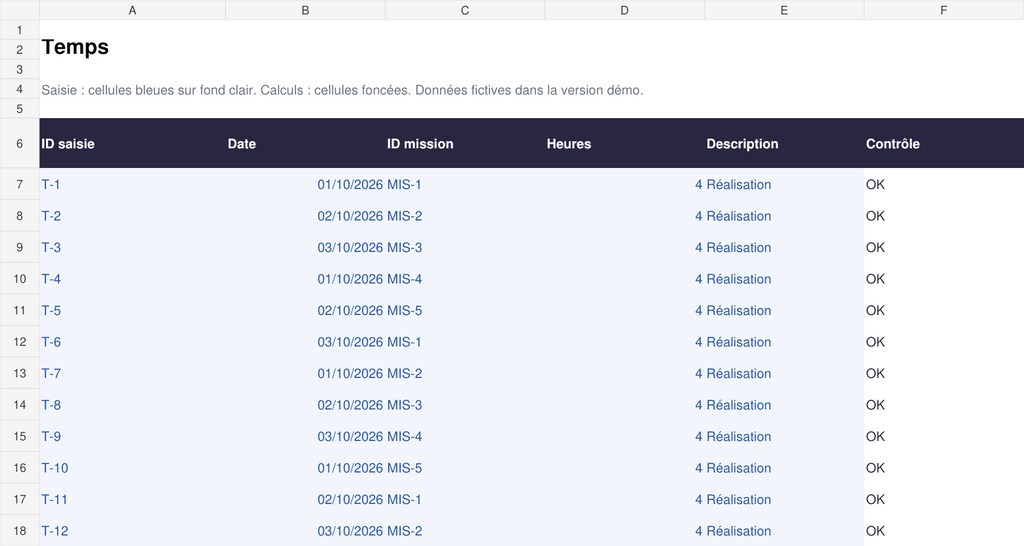Select cell containing T-1
1024x546 pixels.
pyautogui.click(x=133, y=184)
